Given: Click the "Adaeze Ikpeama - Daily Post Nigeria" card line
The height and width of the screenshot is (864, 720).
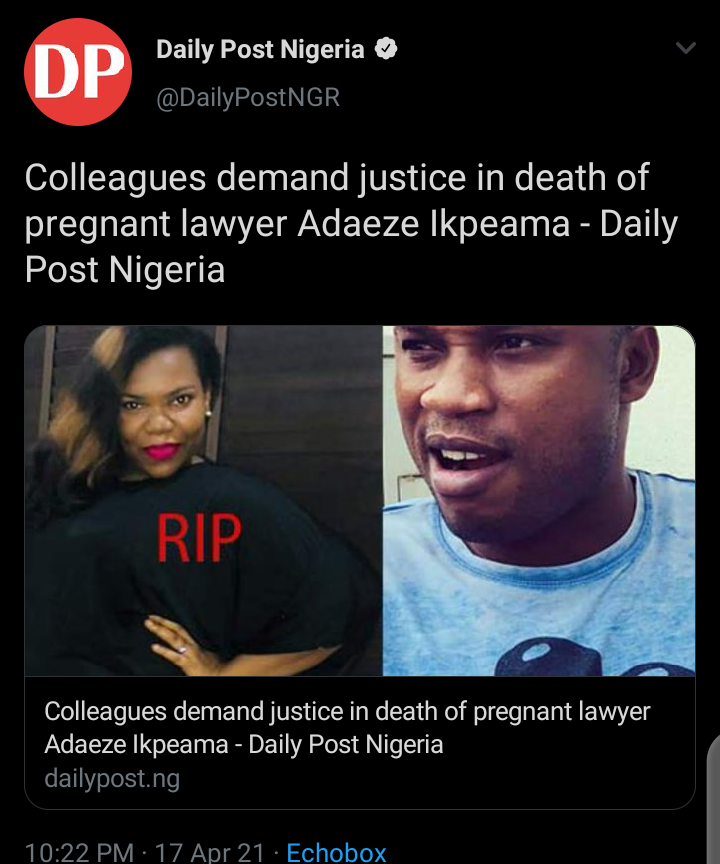Looking at the screenshot, I should click(x=243, y=744).
